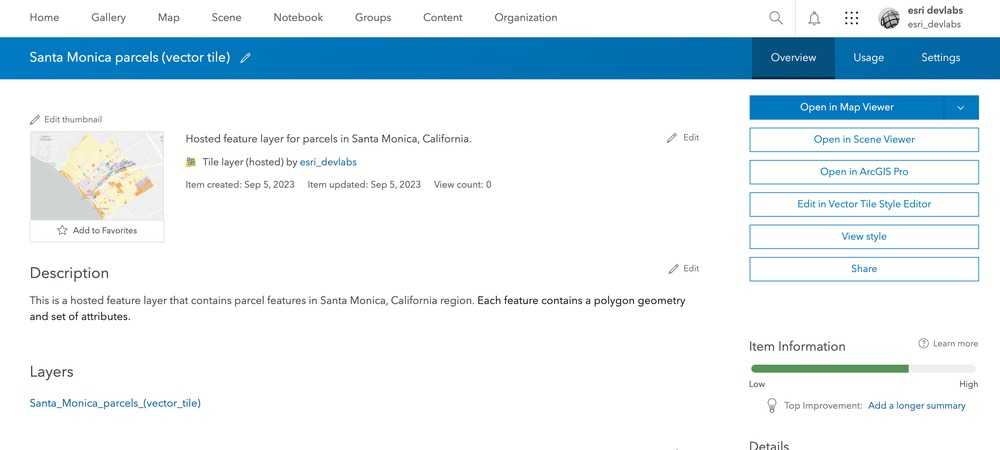Open the Gallery menu item
Screen dimensions: 1000x450
tap(109, 18)
